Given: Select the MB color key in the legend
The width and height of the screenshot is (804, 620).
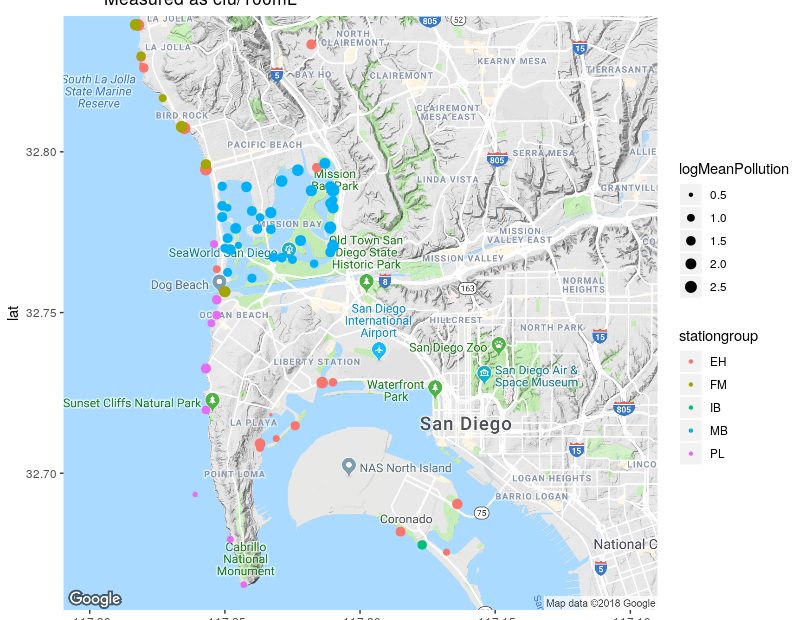Looking at the screenshot, I should pyautogui.click(x=691, y=431).
